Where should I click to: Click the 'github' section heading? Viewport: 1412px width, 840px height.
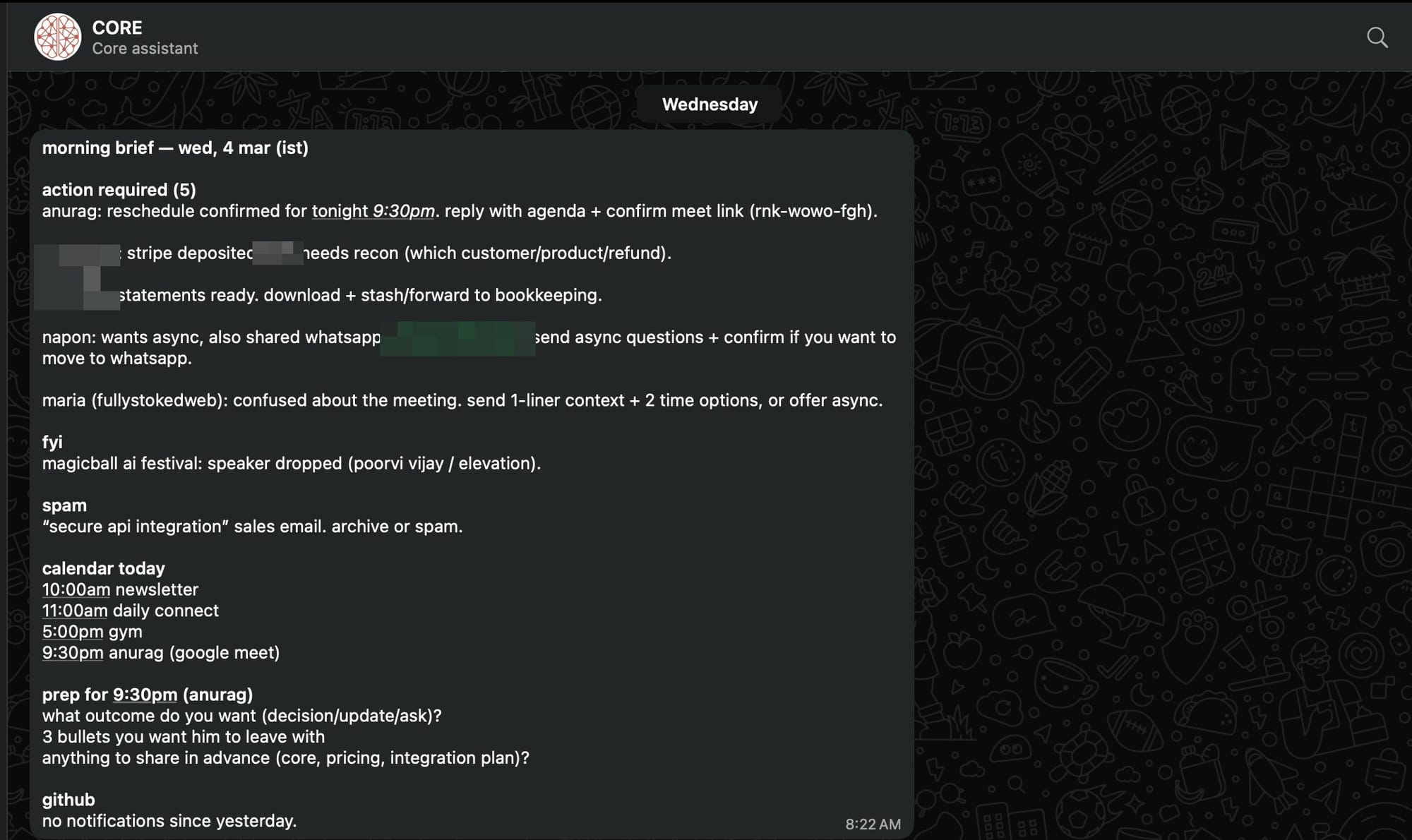[x=68, y=800]
